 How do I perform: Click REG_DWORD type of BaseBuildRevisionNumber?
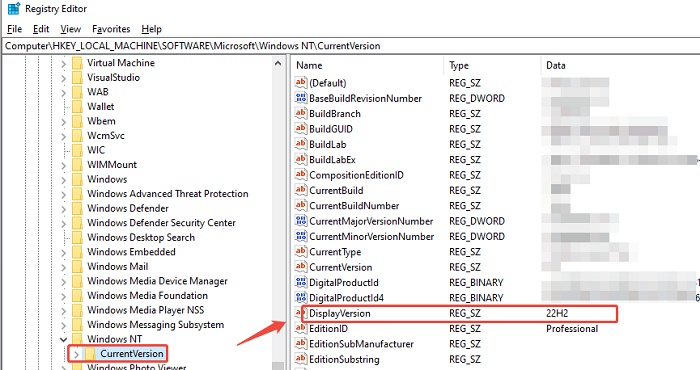477,98
